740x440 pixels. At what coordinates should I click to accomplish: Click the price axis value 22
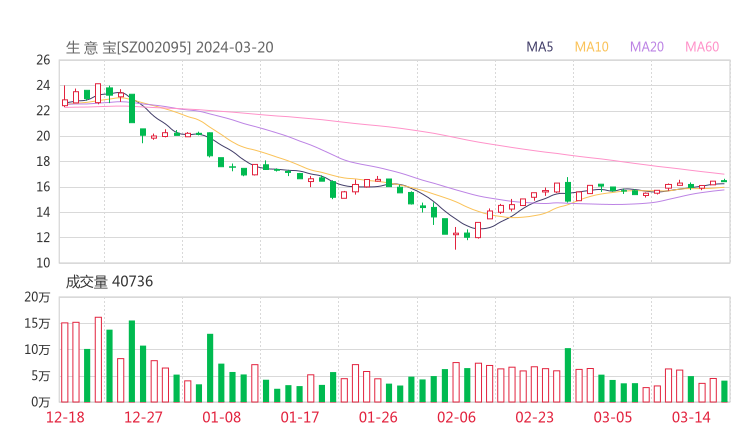pyautogui.click(x=43, y=111)
